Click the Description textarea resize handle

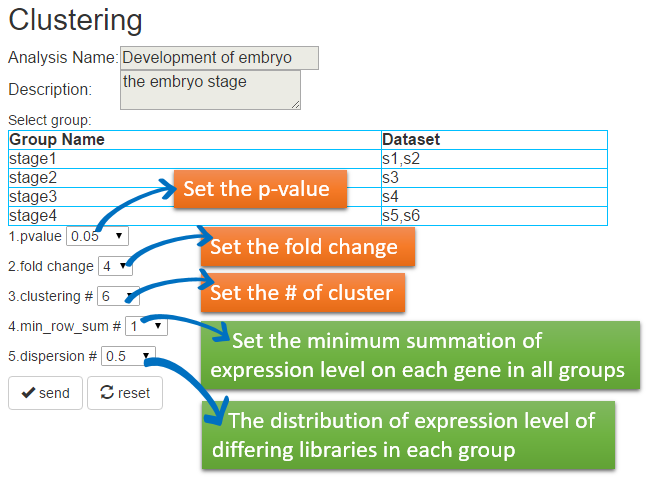point(296,105)
